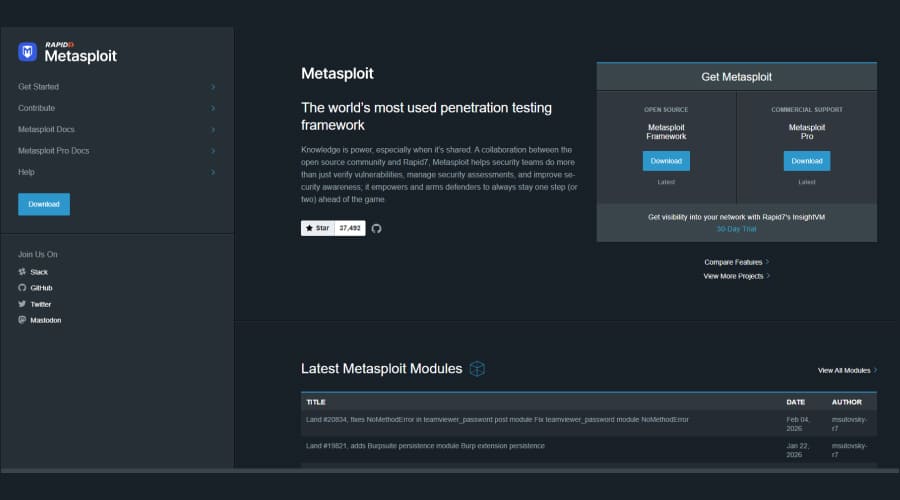This screenshot has width=900, height=500.
Task: Expand the Get Started chevron
Action: pyautogui.click(x=213, y=87)
